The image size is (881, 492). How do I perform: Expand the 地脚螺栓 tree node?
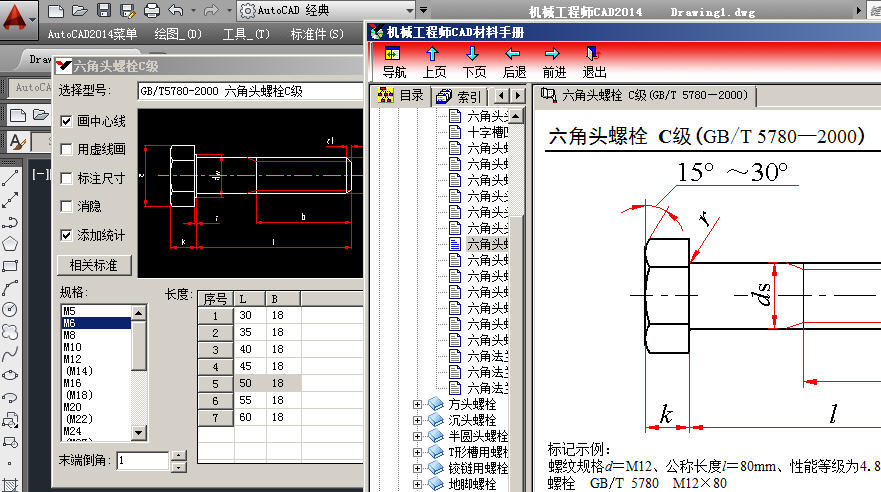(417, 484)
